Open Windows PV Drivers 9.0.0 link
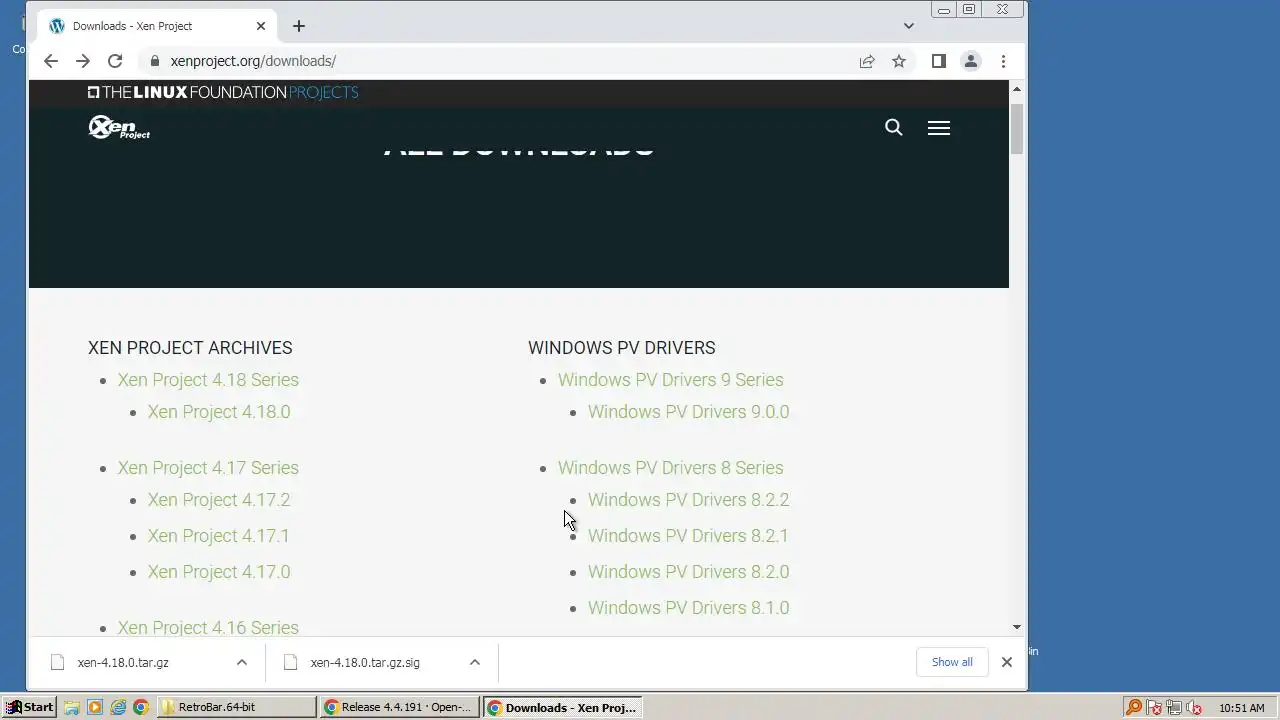 click(x=688, y=412)
